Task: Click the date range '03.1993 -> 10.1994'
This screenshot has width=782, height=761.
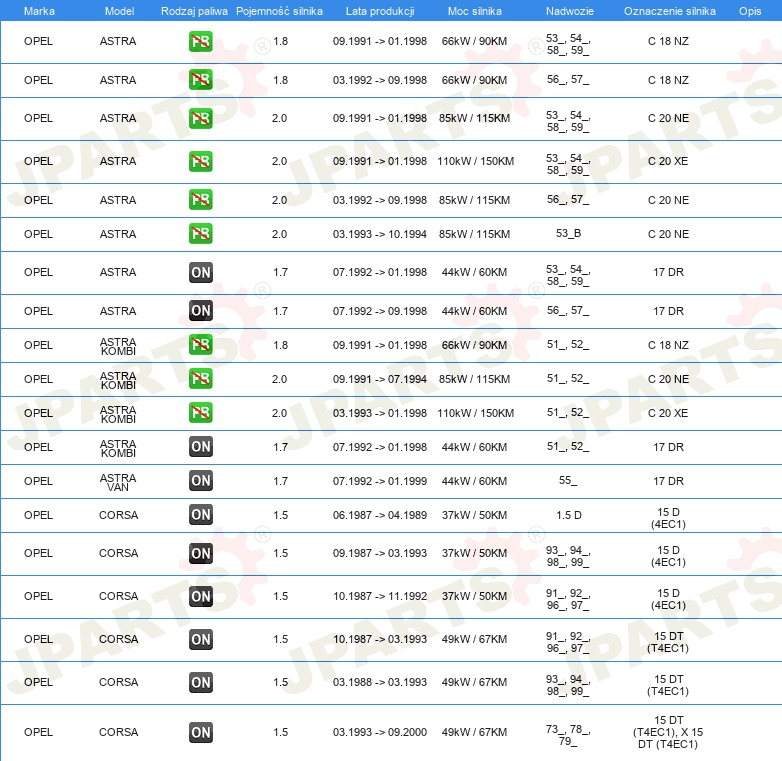Action: 380,234
